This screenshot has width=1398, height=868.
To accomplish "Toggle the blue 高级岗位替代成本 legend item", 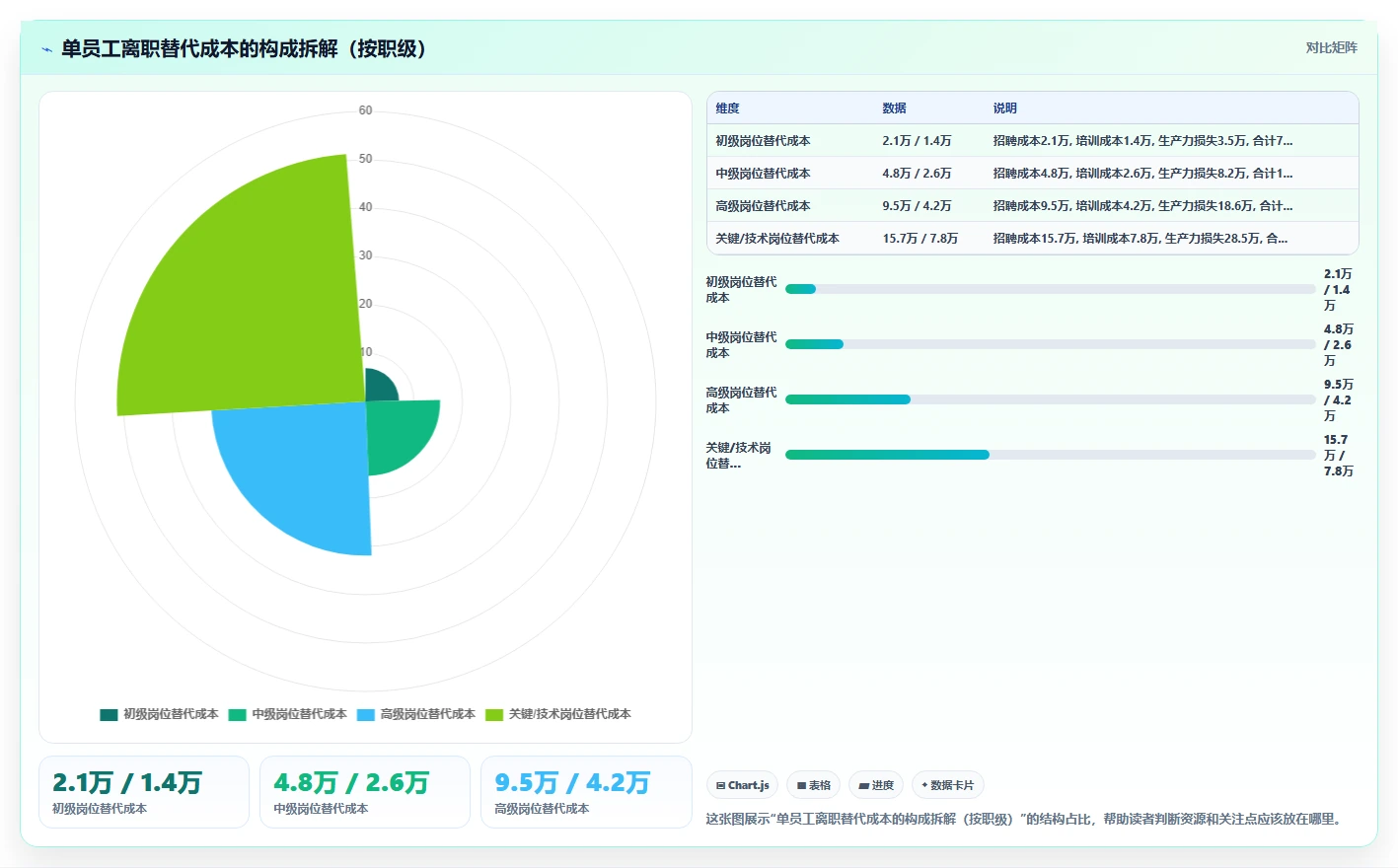I will 415,714.
